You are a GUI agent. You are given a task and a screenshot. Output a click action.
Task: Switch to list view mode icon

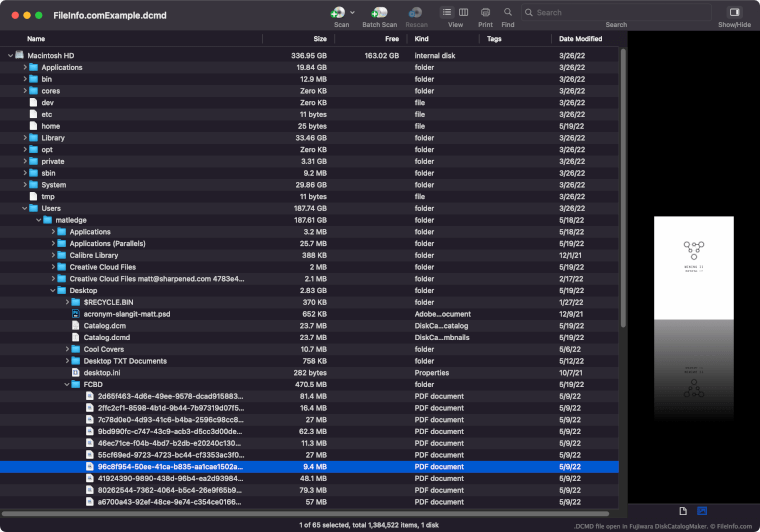pos(448,12)
